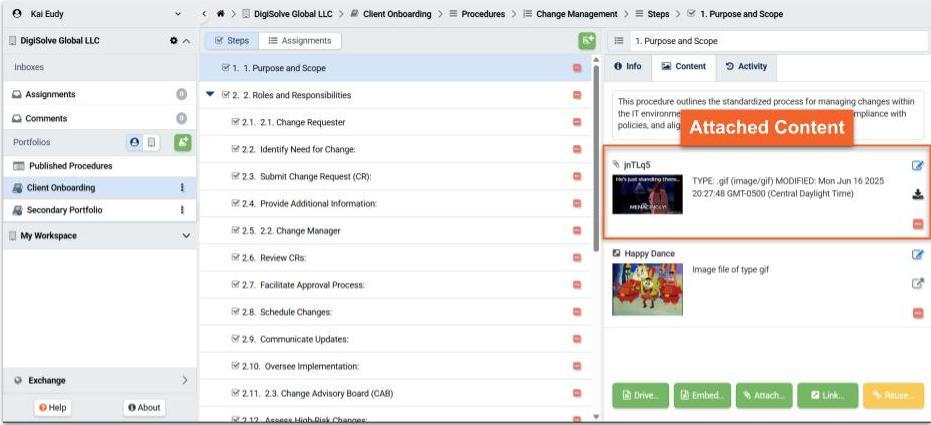
Task: Download the jnTLq5 attachment
Action: 918,195
